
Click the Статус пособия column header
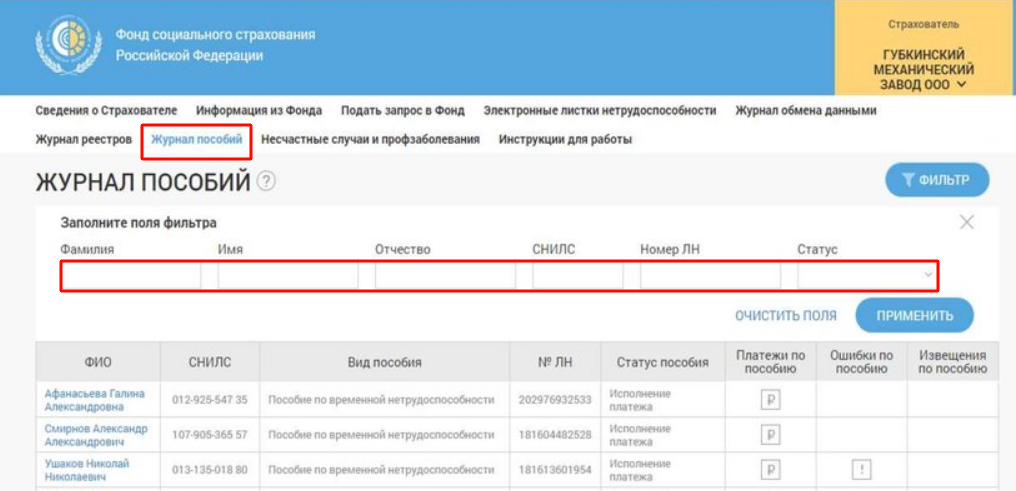(663, 362)
